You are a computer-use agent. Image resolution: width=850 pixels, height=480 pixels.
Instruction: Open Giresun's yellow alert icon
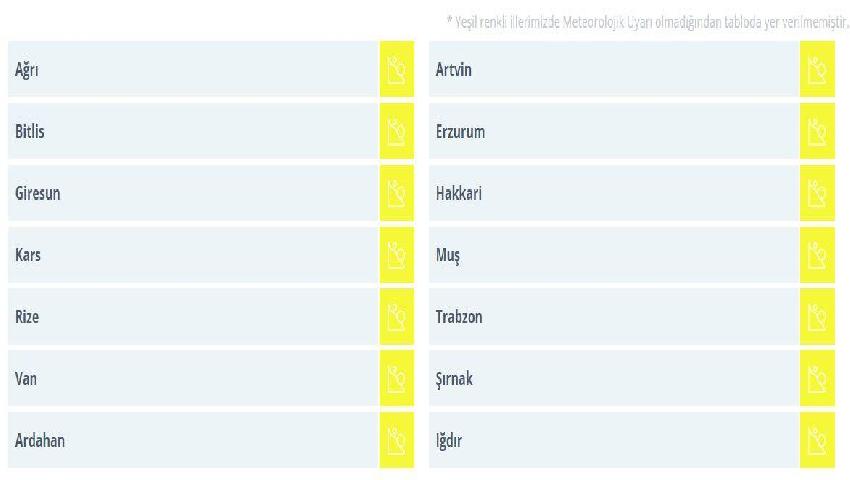click(x=396, y=193)
